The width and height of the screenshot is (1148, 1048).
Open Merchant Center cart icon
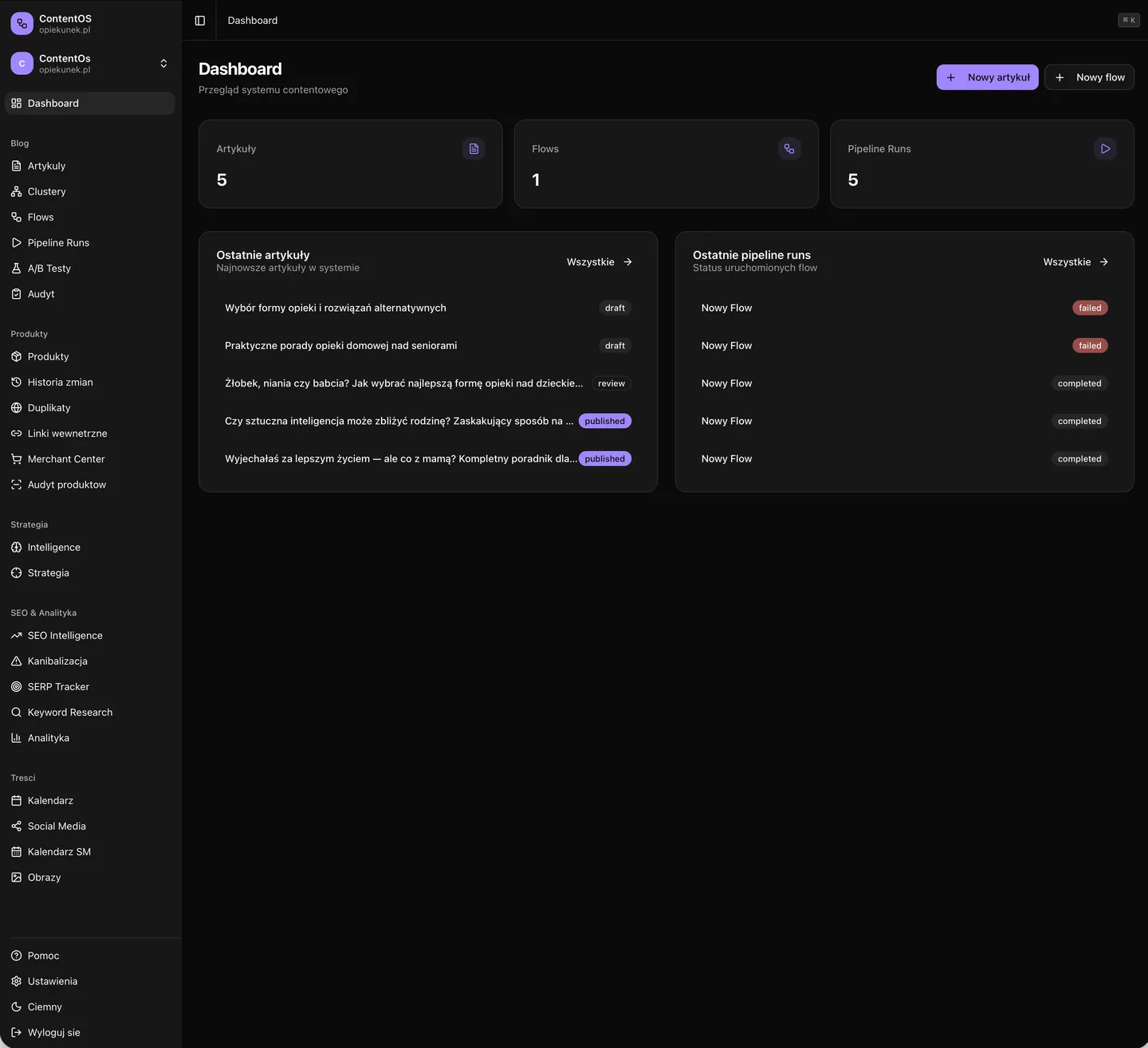(16, 459)
